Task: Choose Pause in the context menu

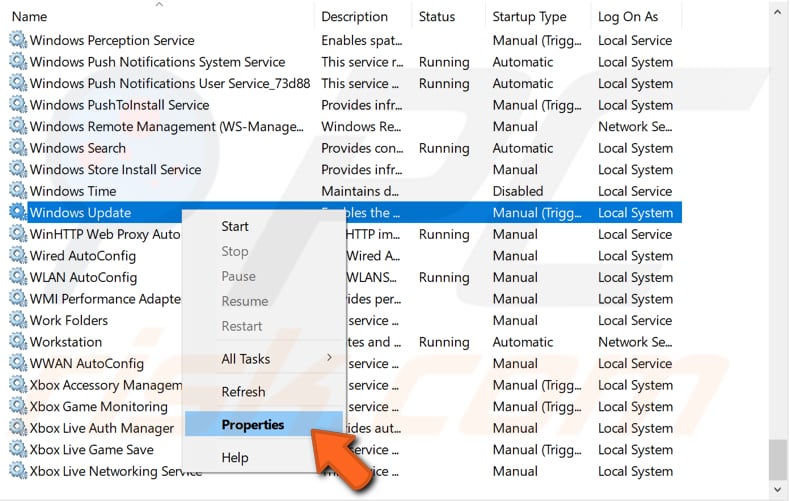Action: click(x=238, y=276)
